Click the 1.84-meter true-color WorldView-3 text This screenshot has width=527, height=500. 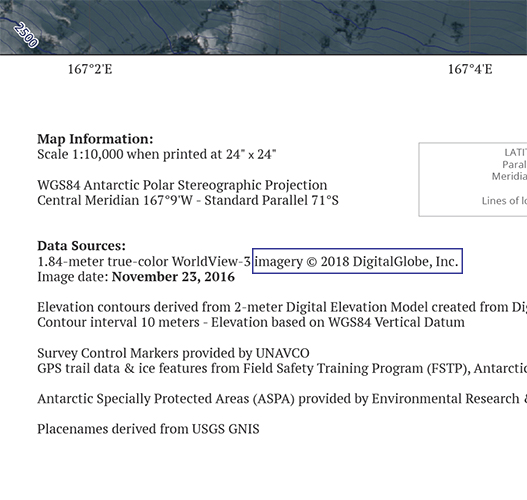click(144, 261)
